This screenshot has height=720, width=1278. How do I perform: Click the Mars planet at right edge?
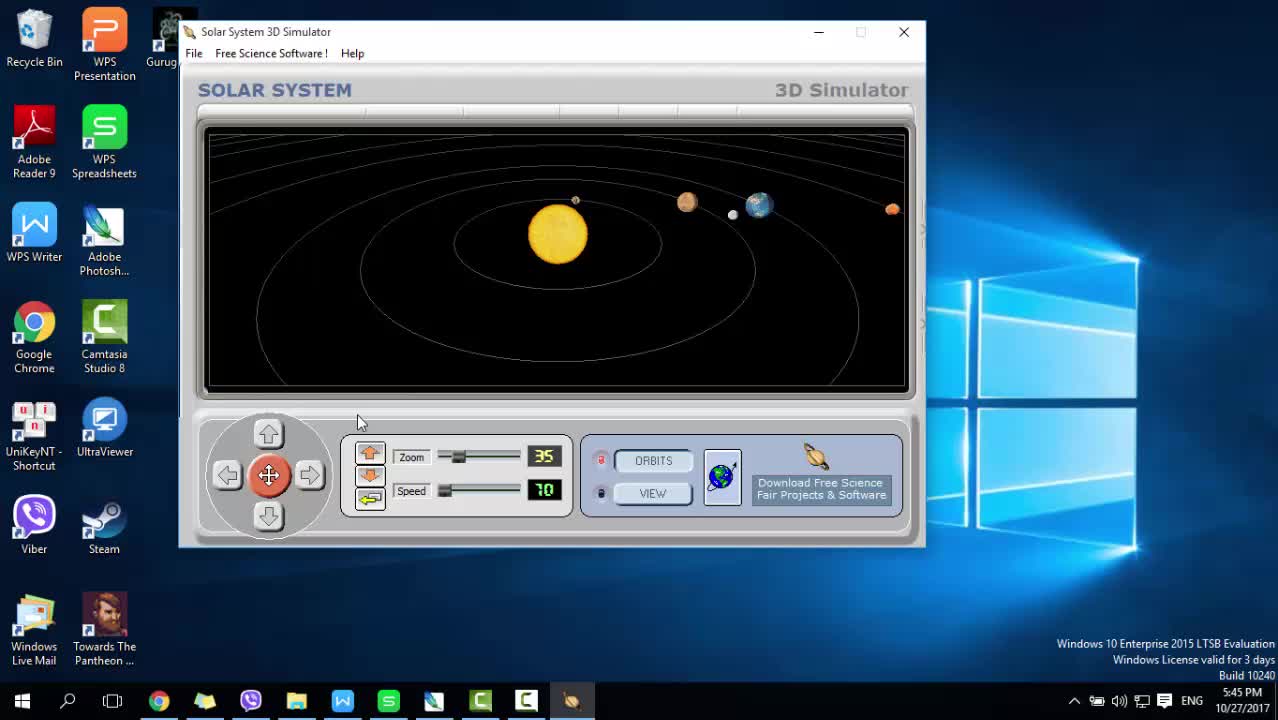coord(892,209)
